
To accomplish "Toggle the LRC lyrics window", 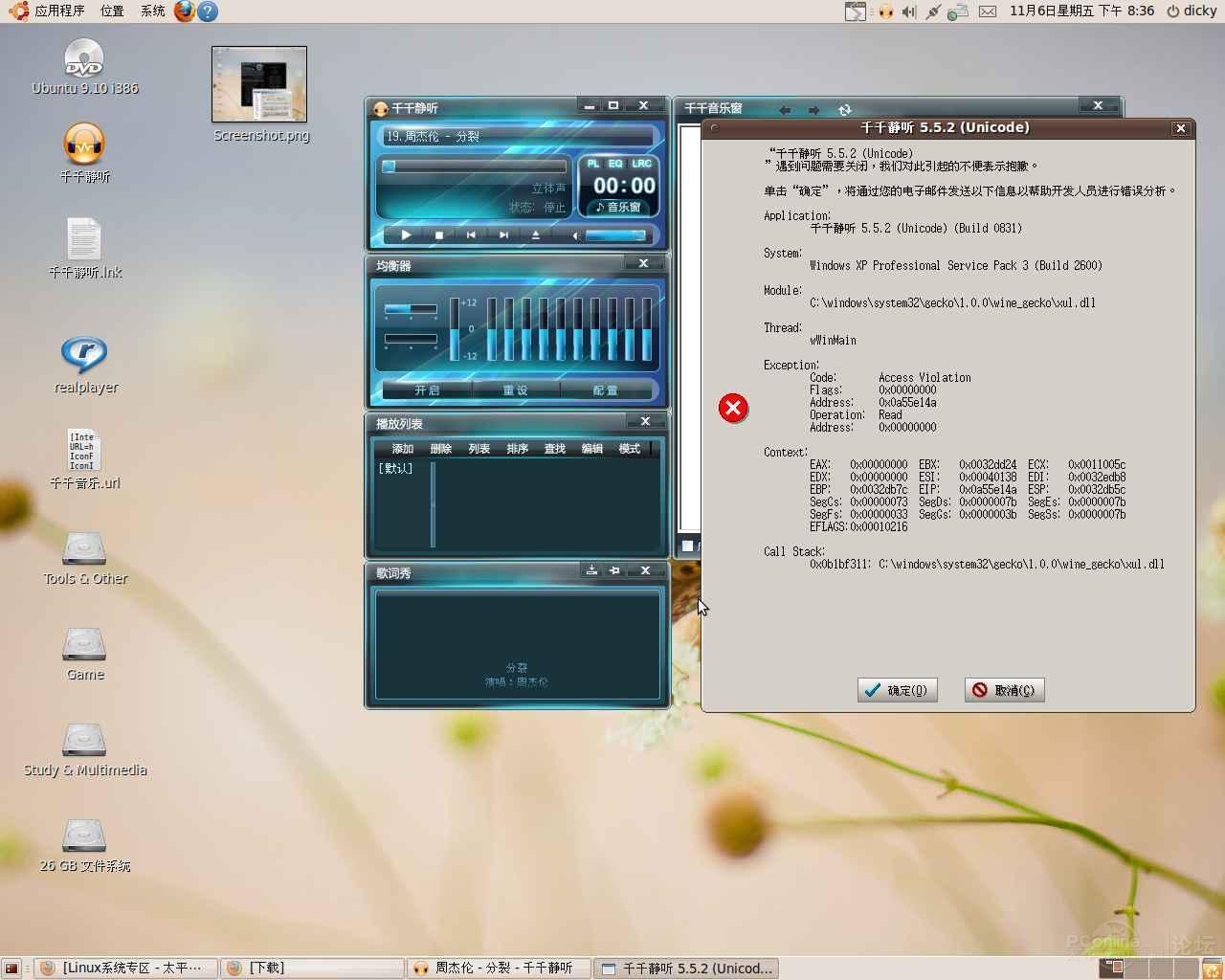I will coord(641,164).
